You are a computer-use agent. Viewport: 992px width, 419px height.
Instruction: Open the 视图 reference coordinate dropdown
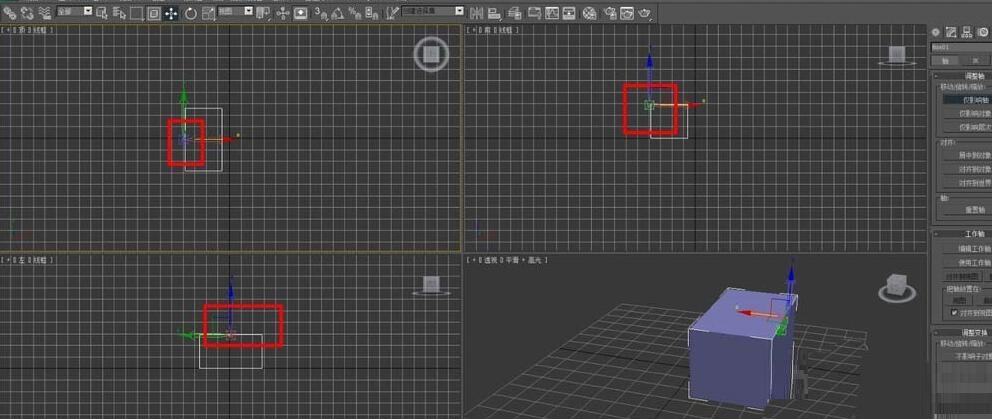point(236,12)
